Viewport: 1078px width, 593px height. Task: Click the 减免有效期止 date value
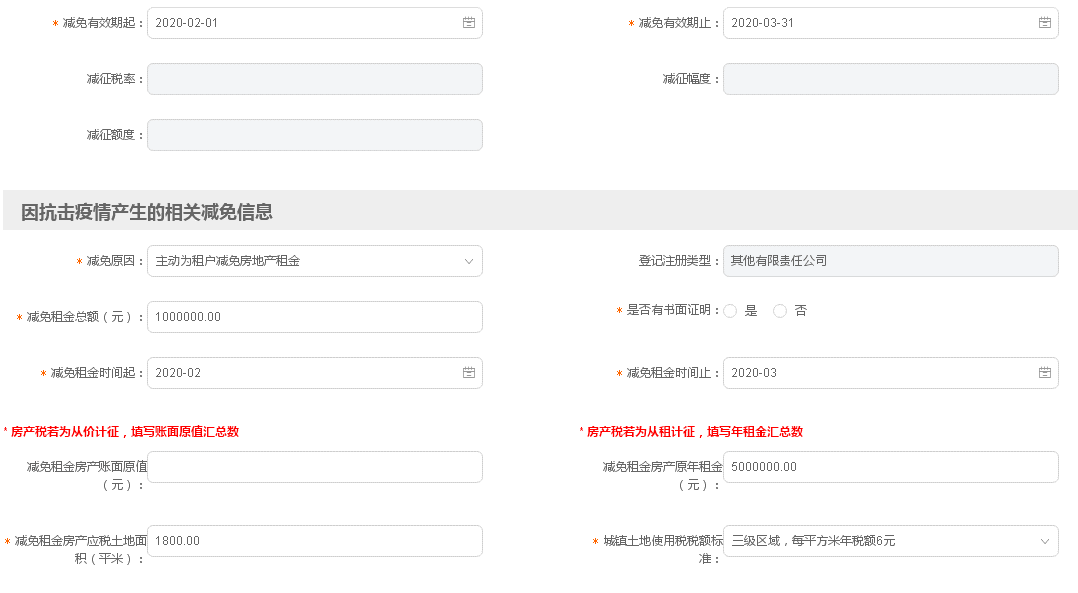tap(763, 23)
